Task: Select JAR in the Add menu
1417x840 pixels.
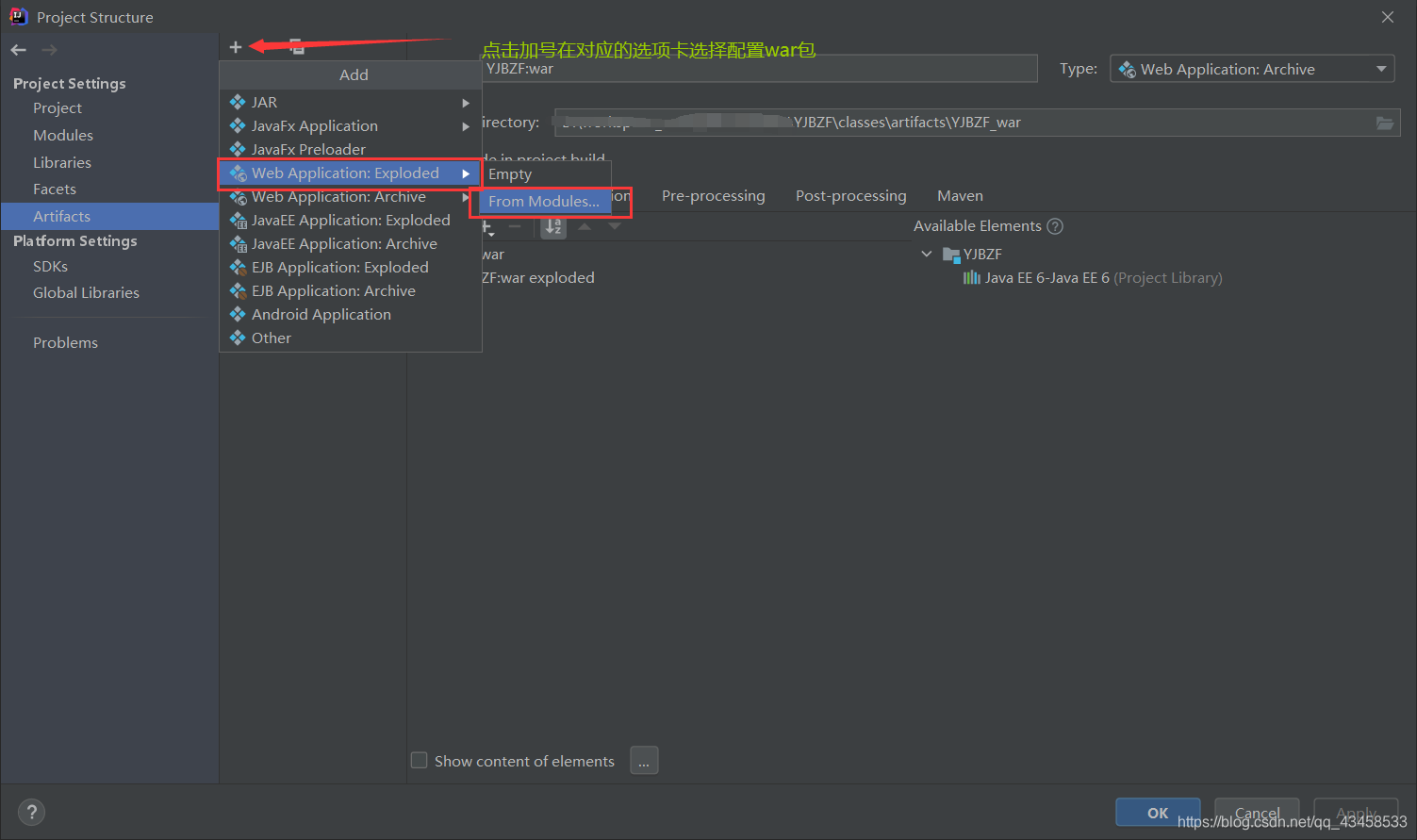Action: pyautogui.click(x=350, y=102)
